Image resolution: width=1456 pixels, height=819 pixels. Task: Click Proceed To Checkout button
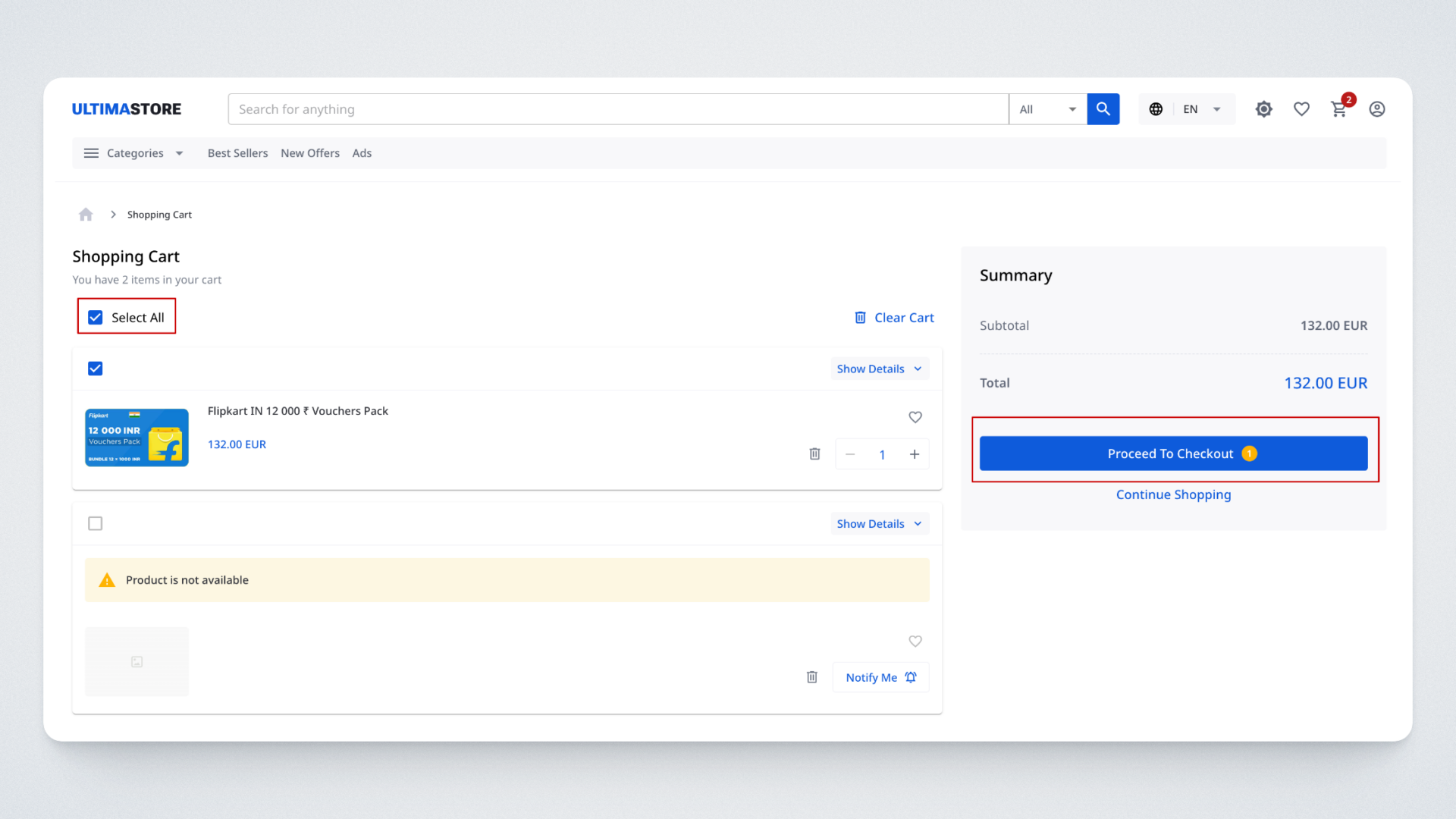coord(1173,453)
